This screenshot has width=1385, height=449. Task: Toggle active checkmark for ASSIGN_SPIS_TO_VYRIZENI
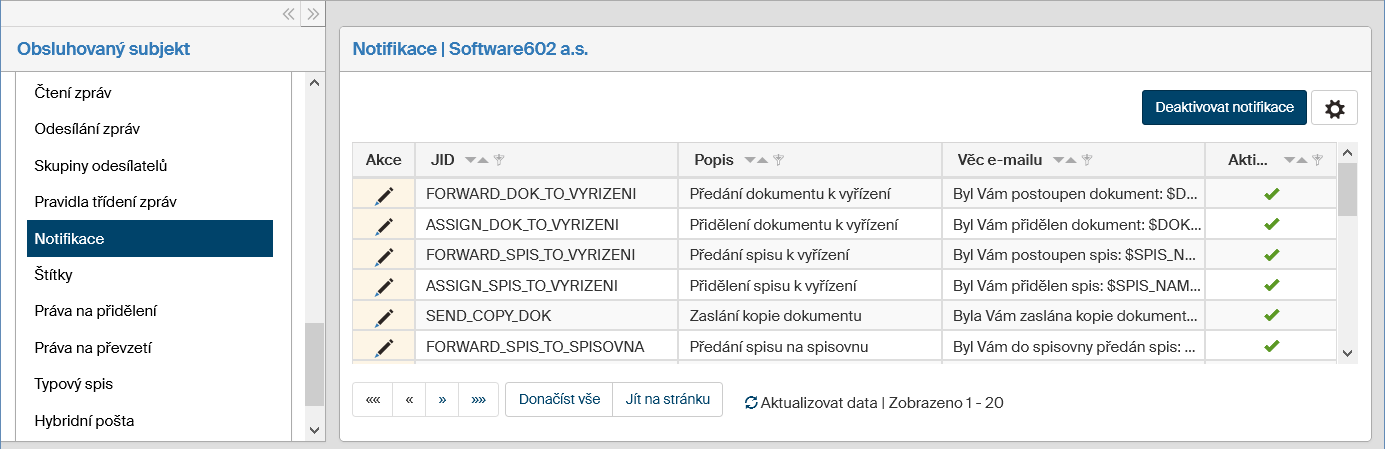pyautogui.click(x=1272, y=285)
